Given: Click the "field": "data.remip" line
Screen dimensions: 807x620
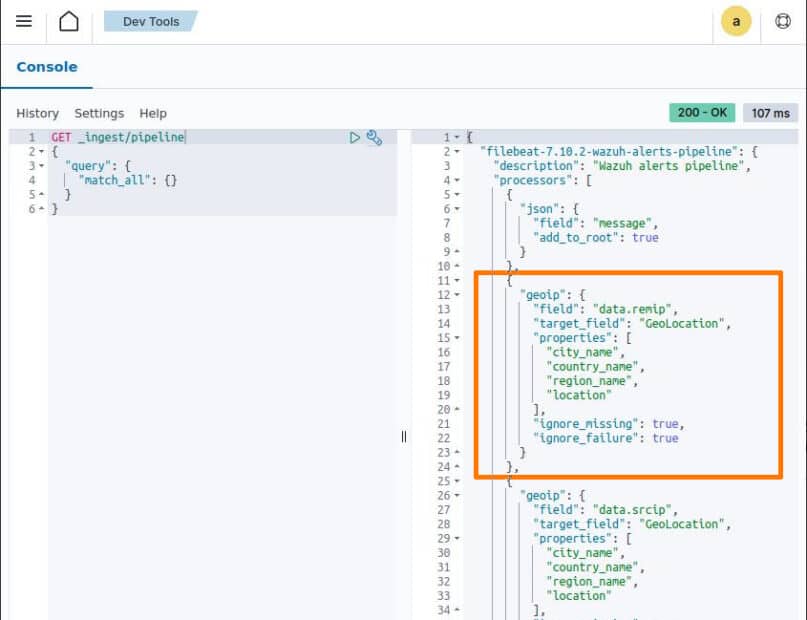Looking at the screenshot, I should click(x=605, y=309).
